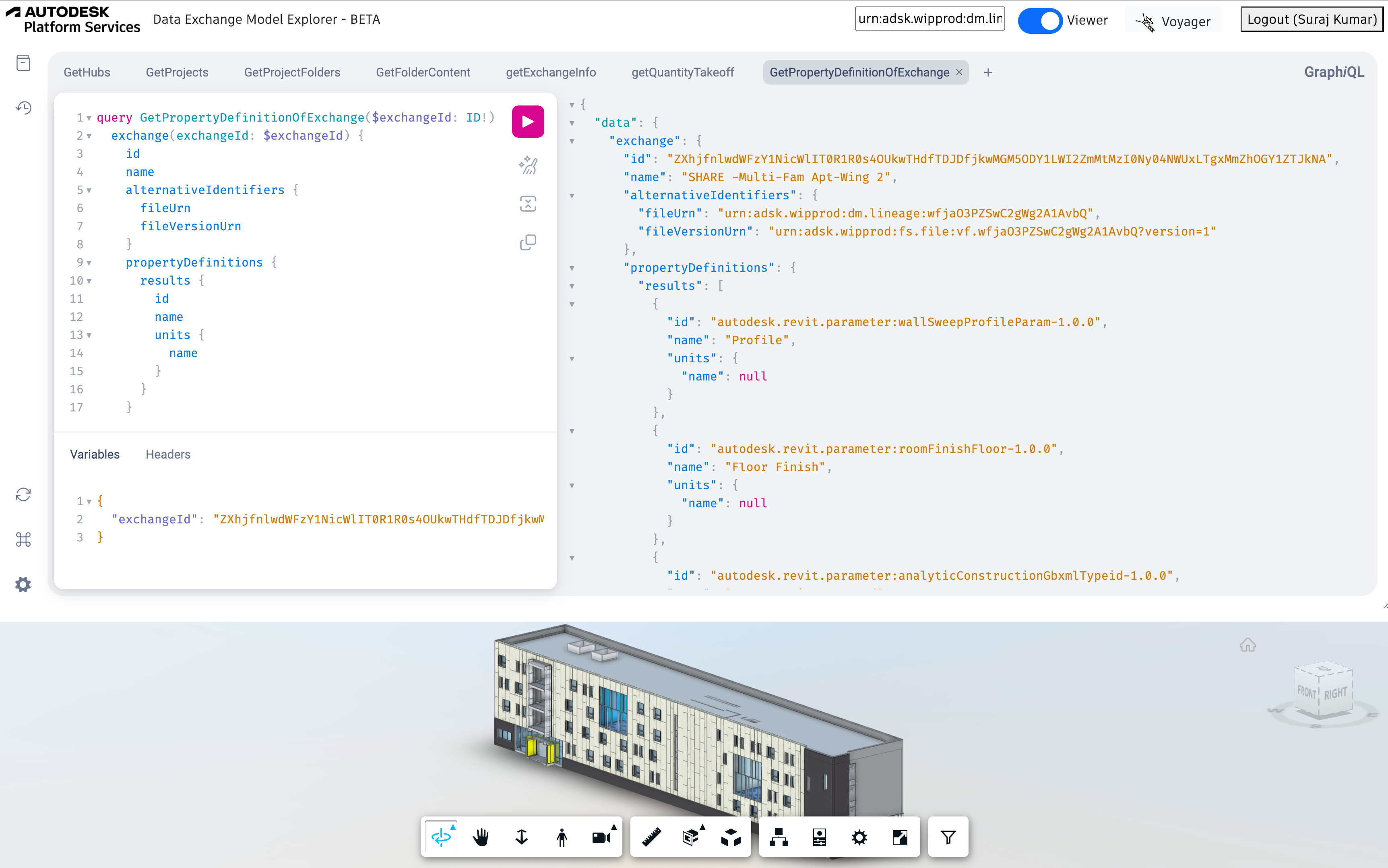Merge fragments into query icon
1388x868 pixels.
527,204
